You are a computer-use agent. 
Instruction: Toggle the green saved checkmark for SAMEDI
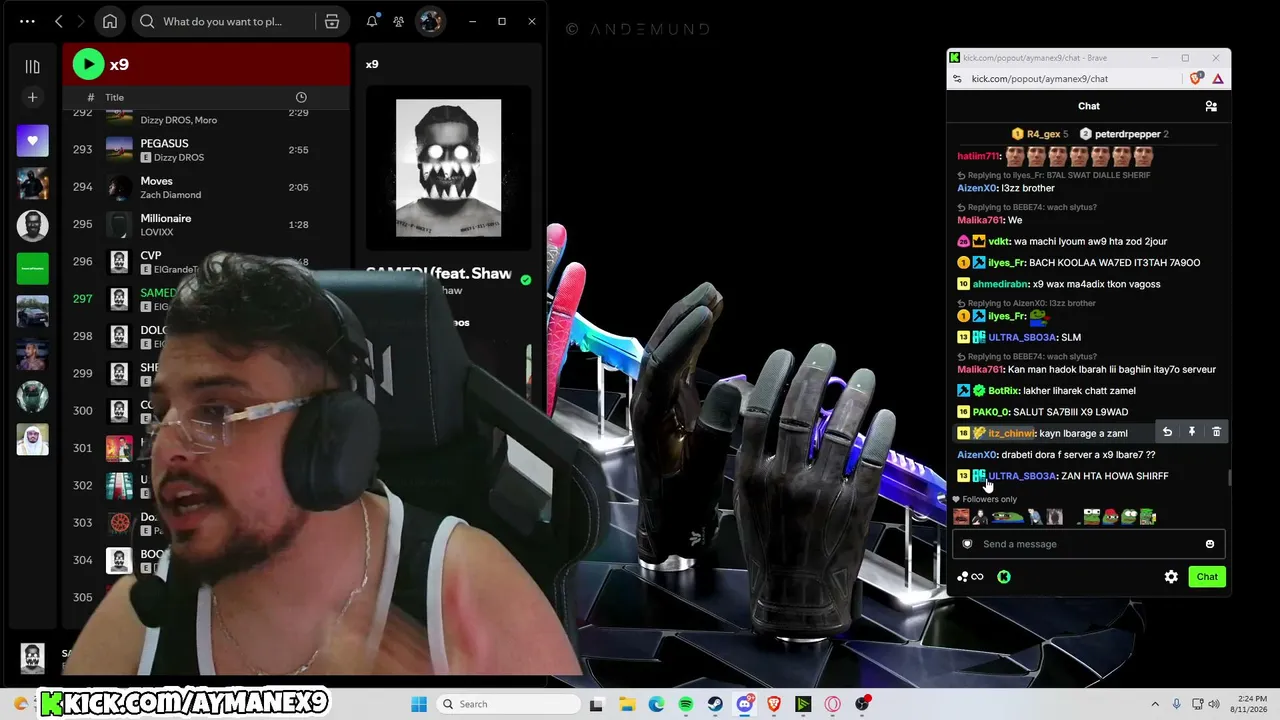point(526,280)
